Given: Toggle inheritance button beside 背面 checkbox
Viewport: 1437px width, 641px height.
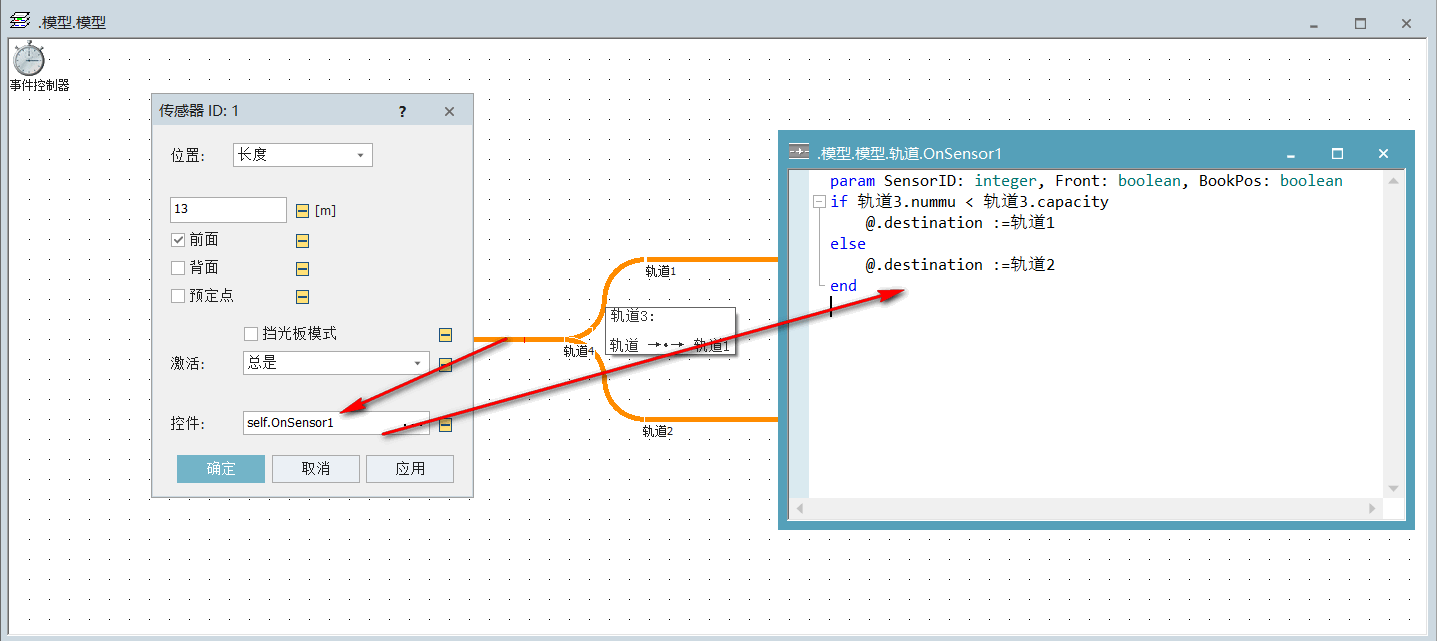Looking at the screenshot, I should click(x=302, y=268).
